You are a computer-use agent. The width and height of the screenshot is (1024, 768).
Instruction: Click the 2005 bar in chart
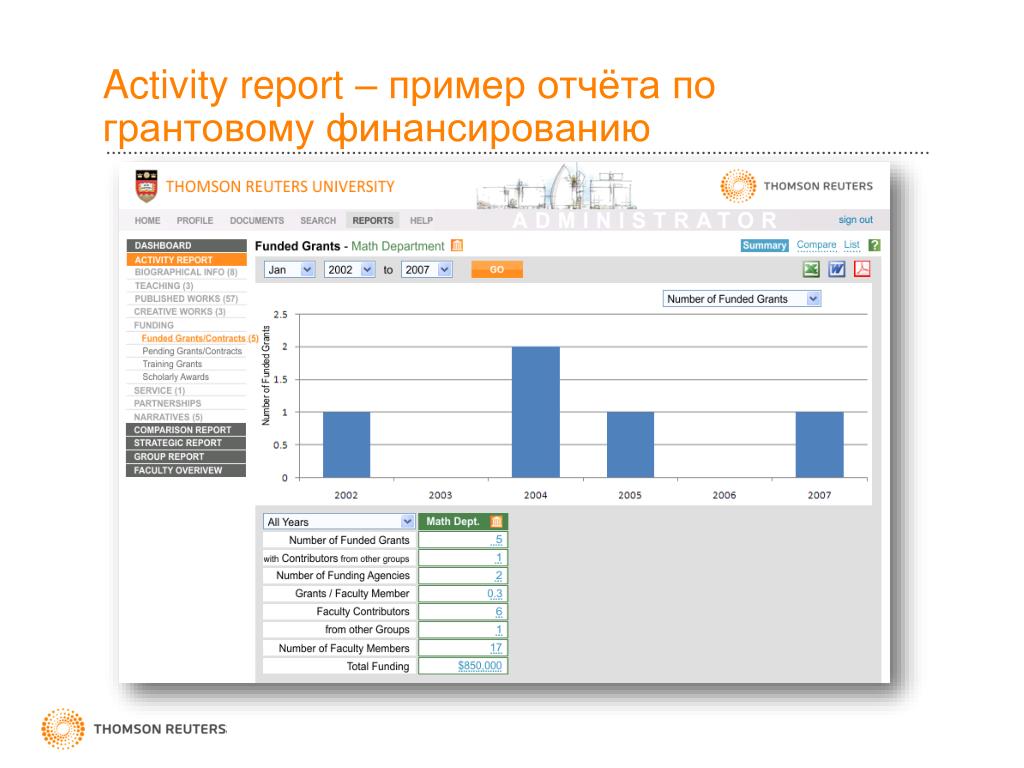[630, 445]
